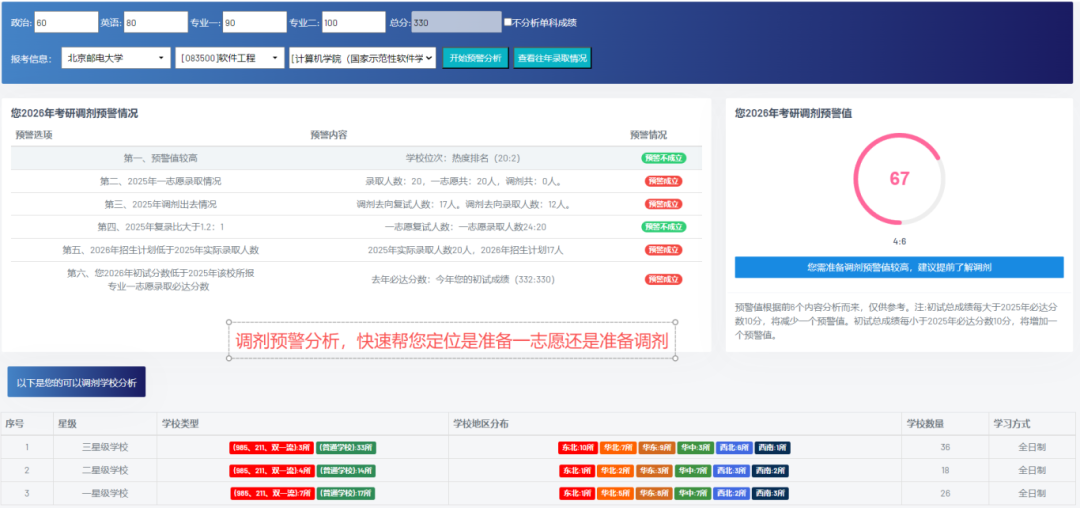Open the 北京邮电大学 school dropdown
Screen dimensions: 1080x508
(x=116, y=58)
